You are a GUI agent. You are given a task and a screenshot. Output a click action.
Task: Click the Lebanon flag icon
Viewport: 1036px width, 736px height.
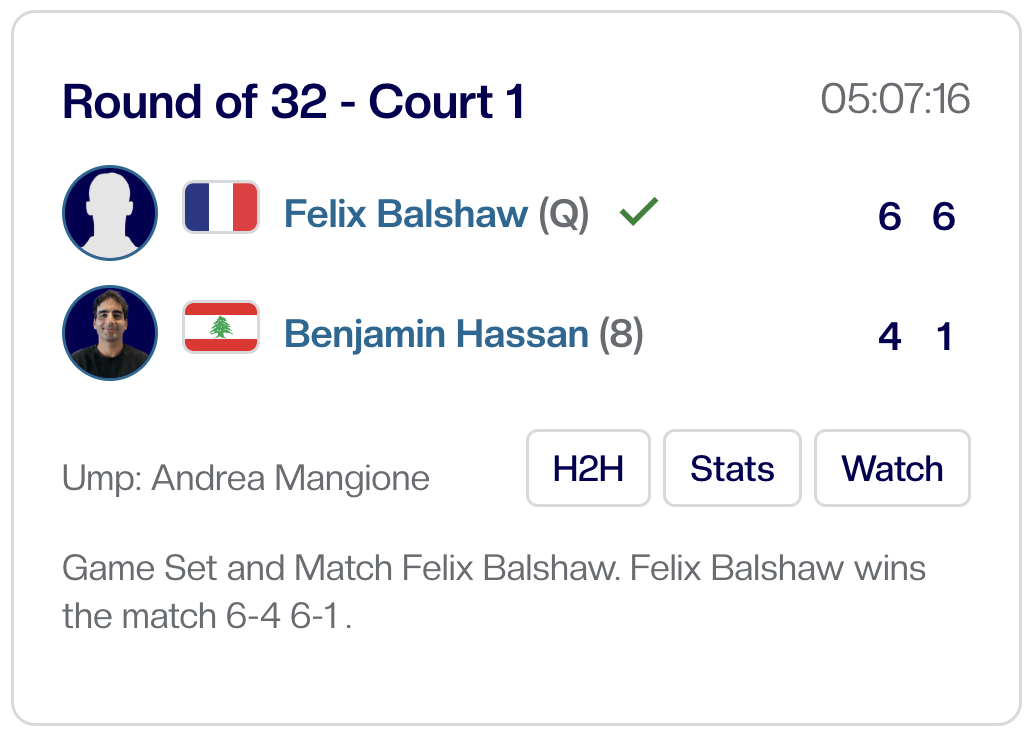click(221, 328)
